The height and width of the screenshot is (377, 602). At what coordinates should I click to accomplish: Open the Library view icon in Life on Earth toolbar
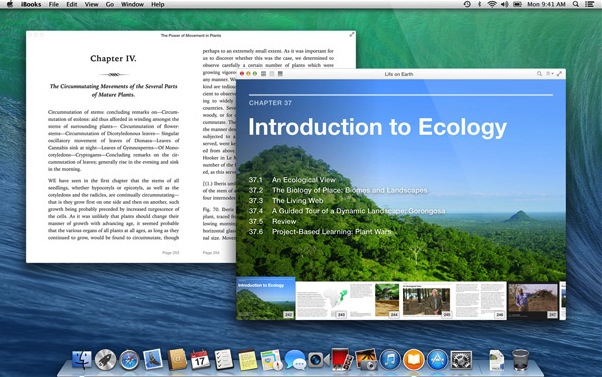coord(263,74)
